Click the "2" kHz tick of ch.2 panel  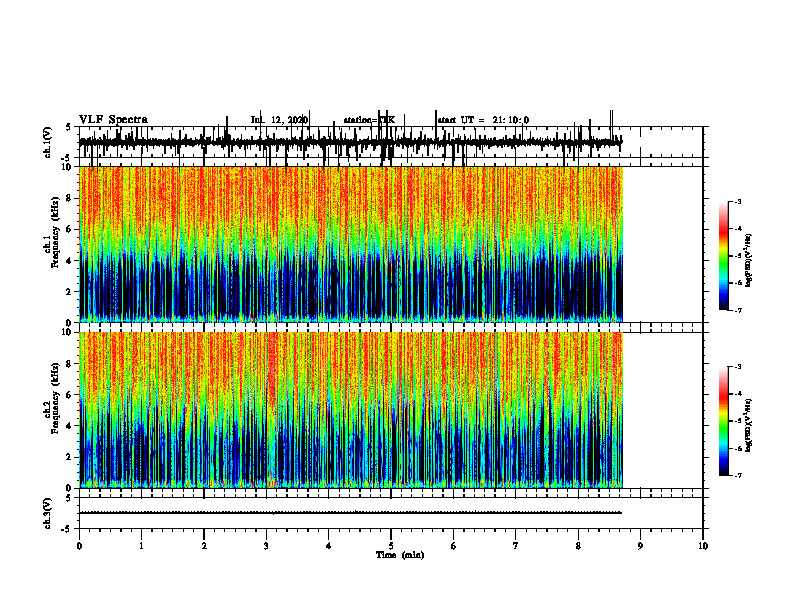(70, 457)
